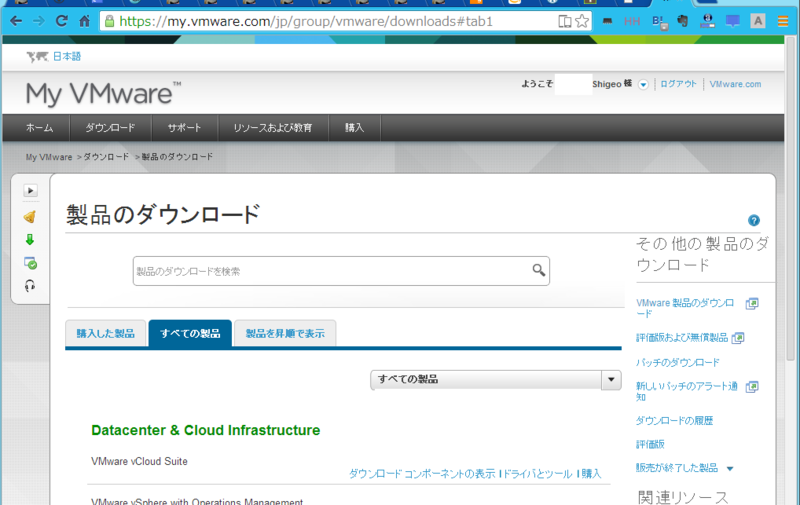Switch to the 購入した製品 tab
Screen dimensions: 800x505
(106, 334)
